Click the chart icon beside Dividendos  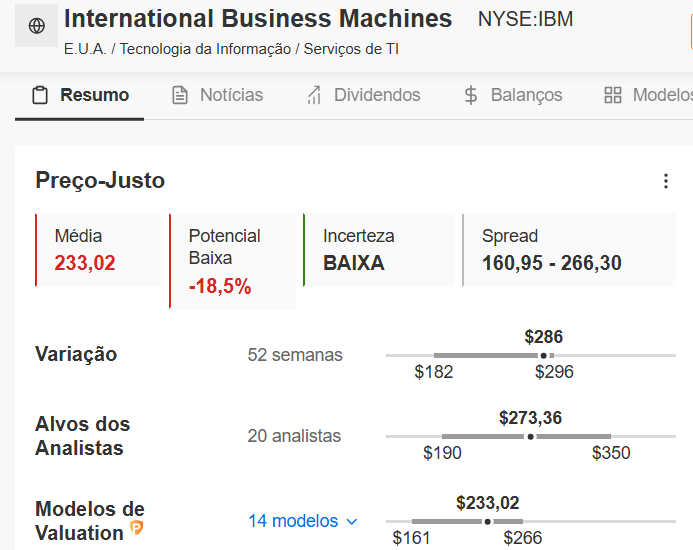click(314, 95)
